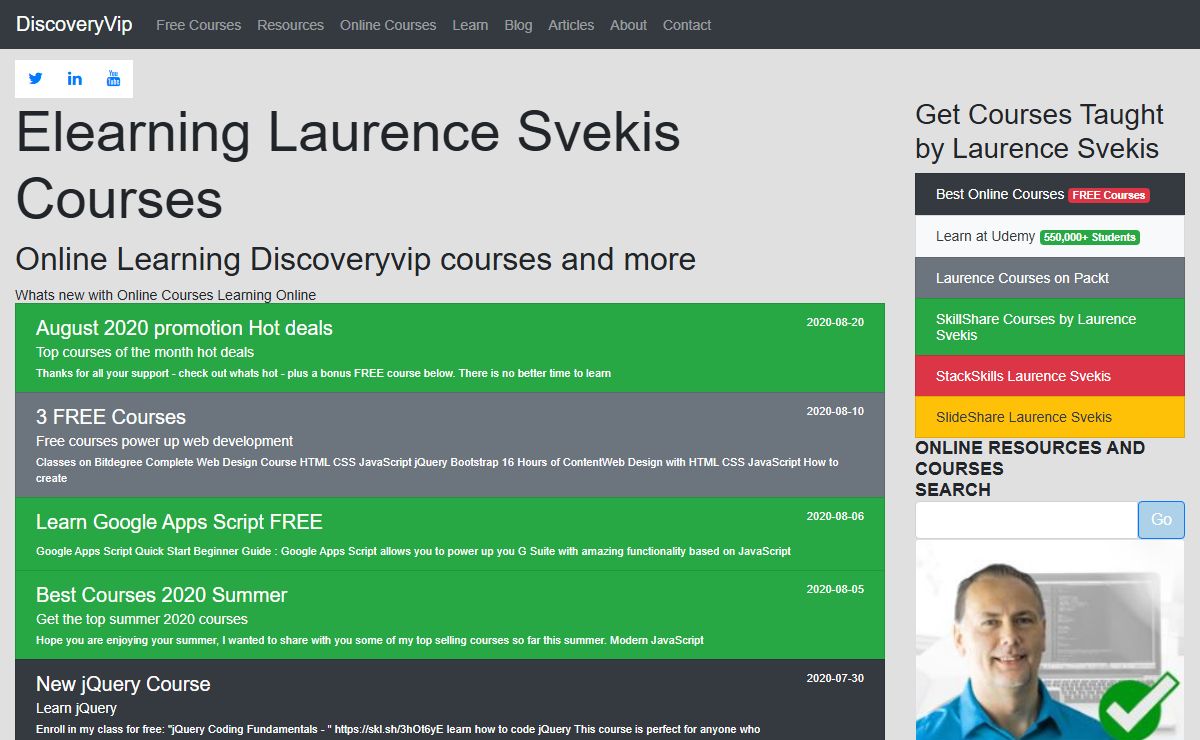This screenshot has width=1200, height=740.
Task: Open the YouTube social icon
Action: 113,79
